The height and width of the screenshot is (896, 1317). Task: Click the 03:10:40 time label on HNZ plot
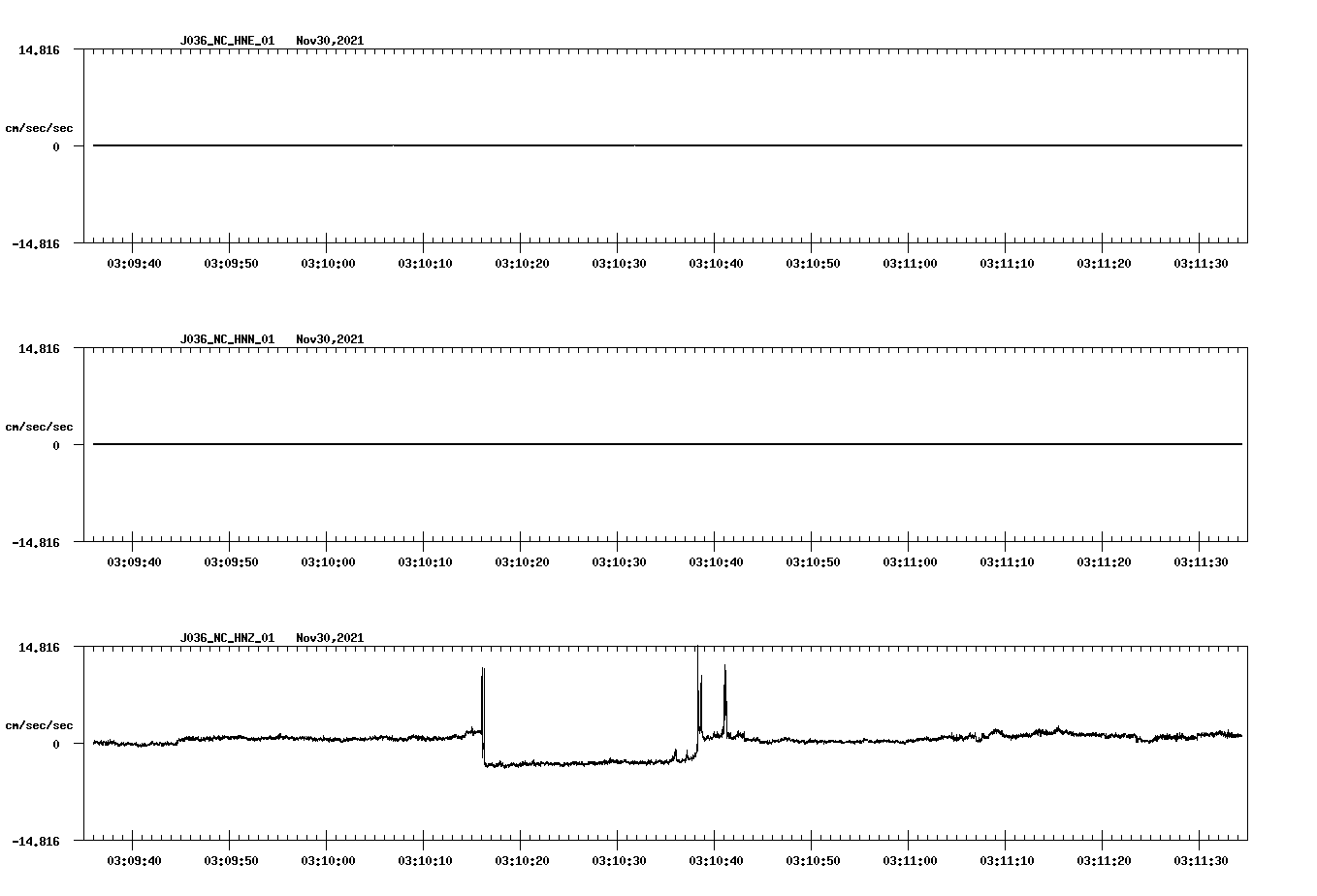[716, 861]
